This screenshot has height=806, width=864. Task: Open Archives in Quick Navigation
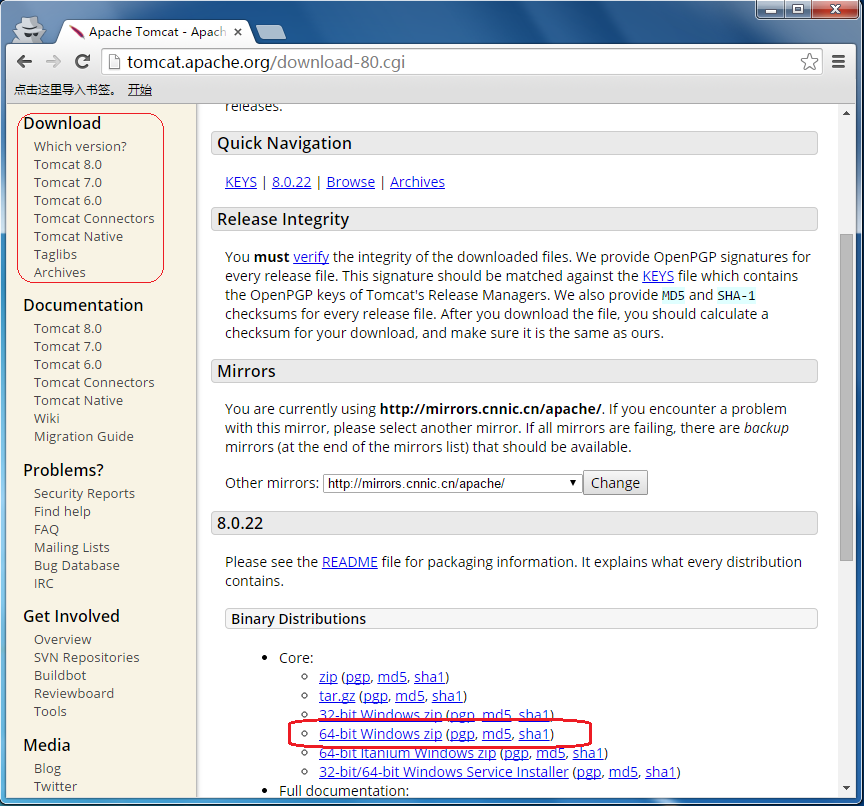click(x=417, y=182)
